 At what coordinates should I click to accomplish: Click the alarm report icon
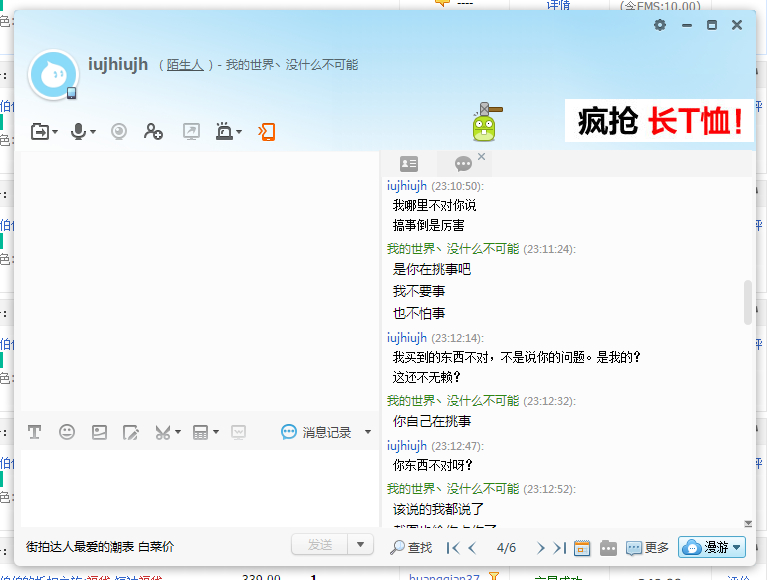coord(224,132)
